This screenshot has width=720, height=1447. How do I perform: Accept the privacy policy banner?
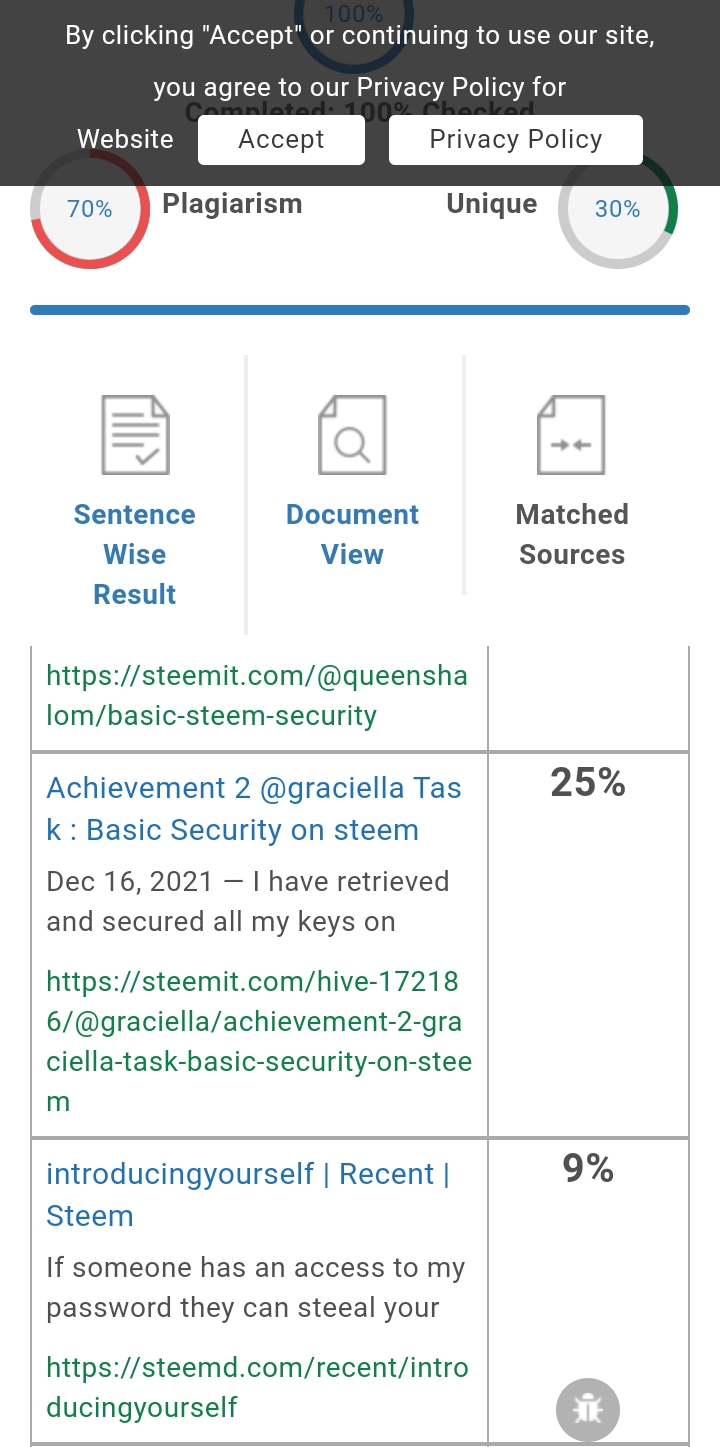[281, 139]
